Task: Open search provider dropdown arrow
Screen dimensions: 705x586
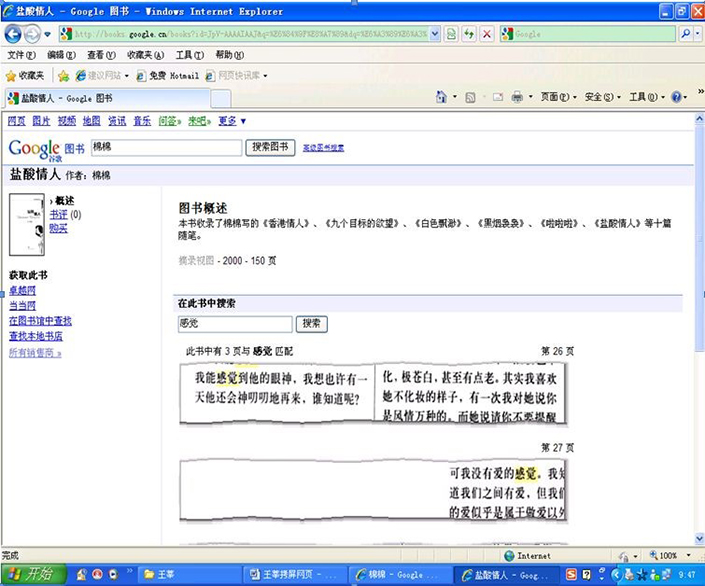Action: [697, 34]
